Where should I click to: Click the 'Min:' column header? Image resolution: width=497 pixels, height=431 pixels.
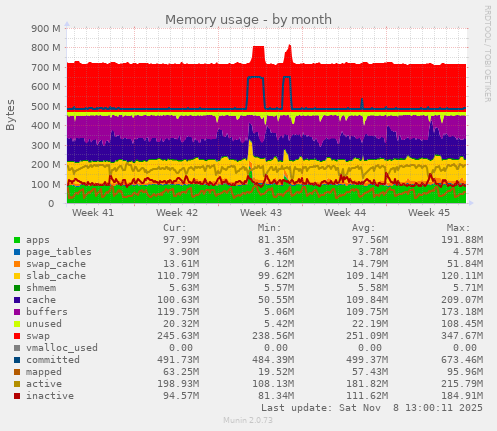pyautogui.click(x=269, y=228)
